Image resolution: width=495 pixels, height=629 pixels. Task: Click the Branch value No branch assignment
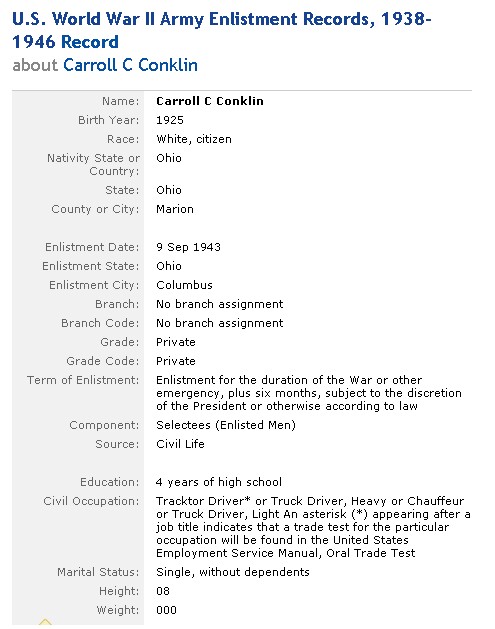coord(220,304)
